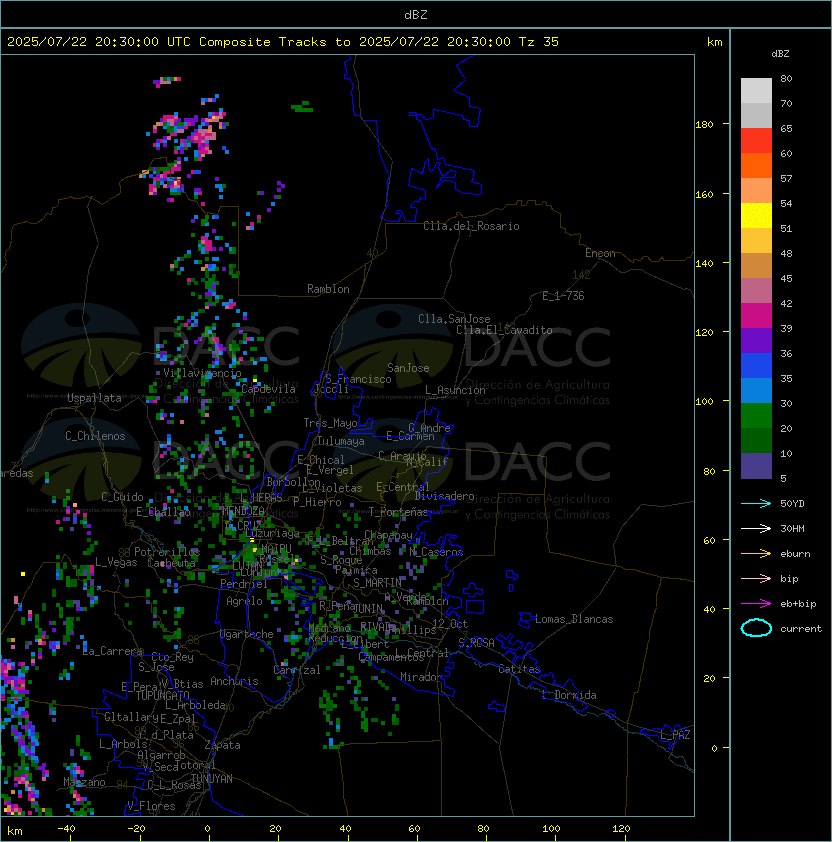
Task: Click the 'E_1-736' map label
Action: coord(563,296)
